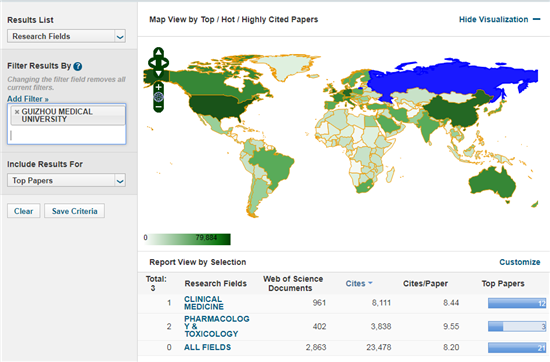Pan the map up
Screen dimensions: 550x362
[x=159, y=53]
